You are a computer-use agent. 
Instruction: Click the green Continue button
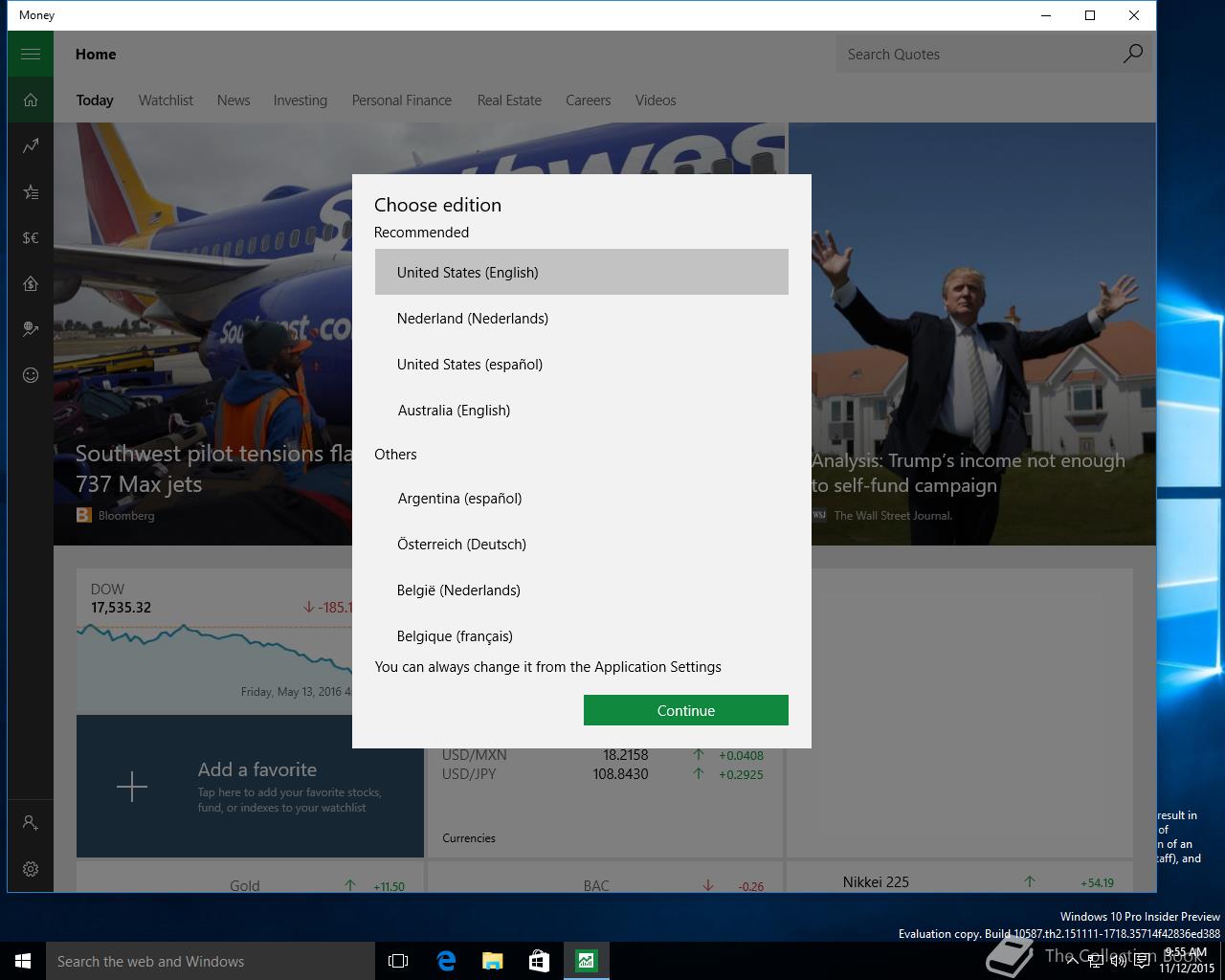coord(686,710)
